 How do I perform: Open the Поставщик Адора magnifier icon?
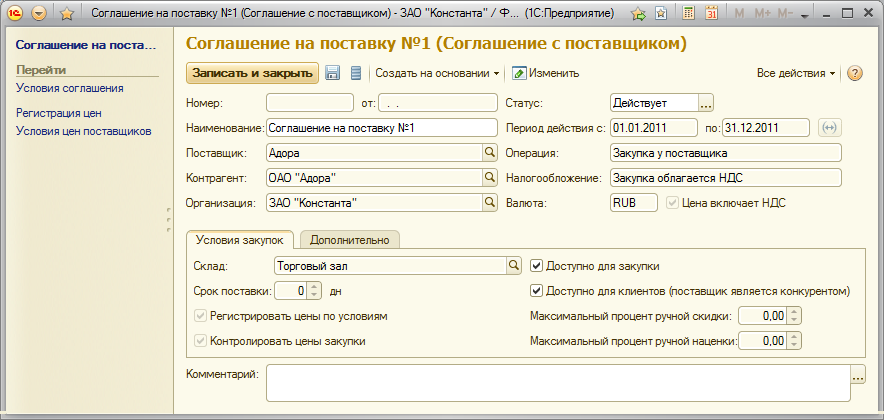[x=489, y=152]
